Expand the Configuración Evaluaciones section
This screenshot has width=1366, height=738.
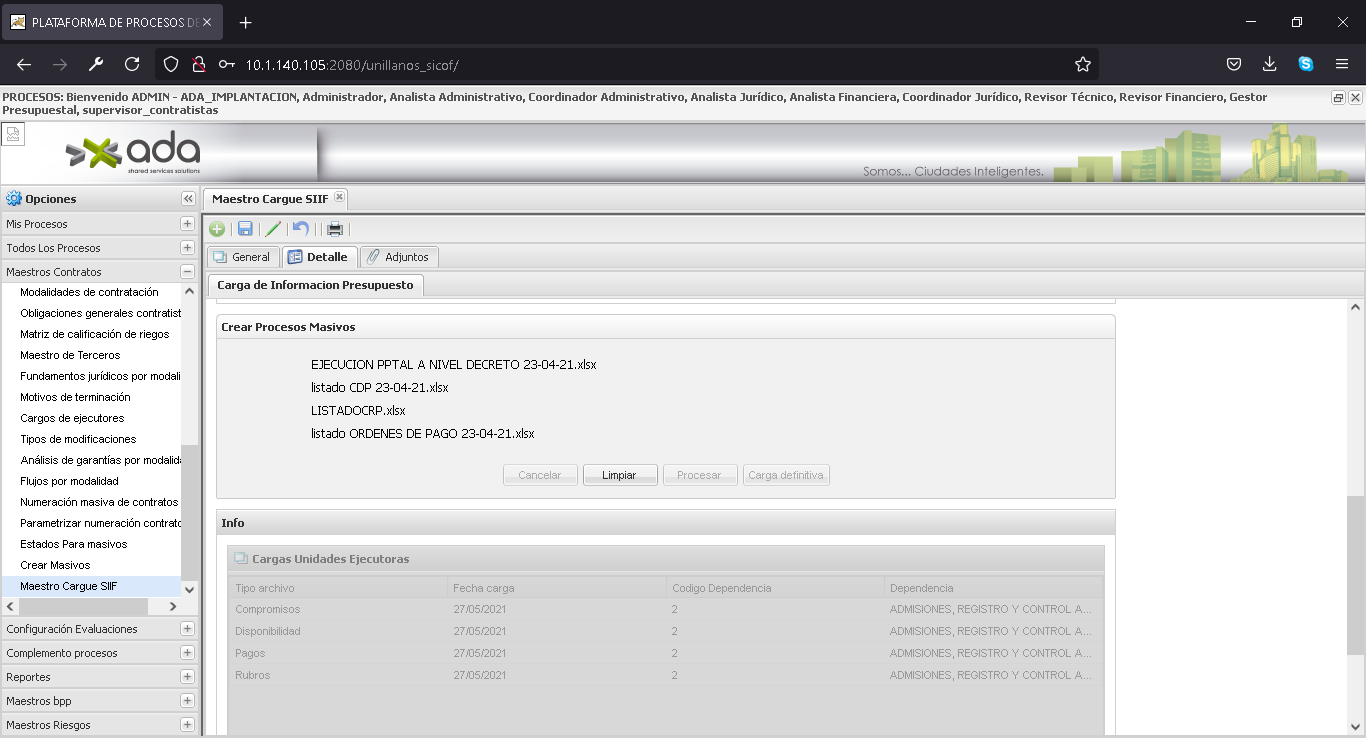point(187,629)
